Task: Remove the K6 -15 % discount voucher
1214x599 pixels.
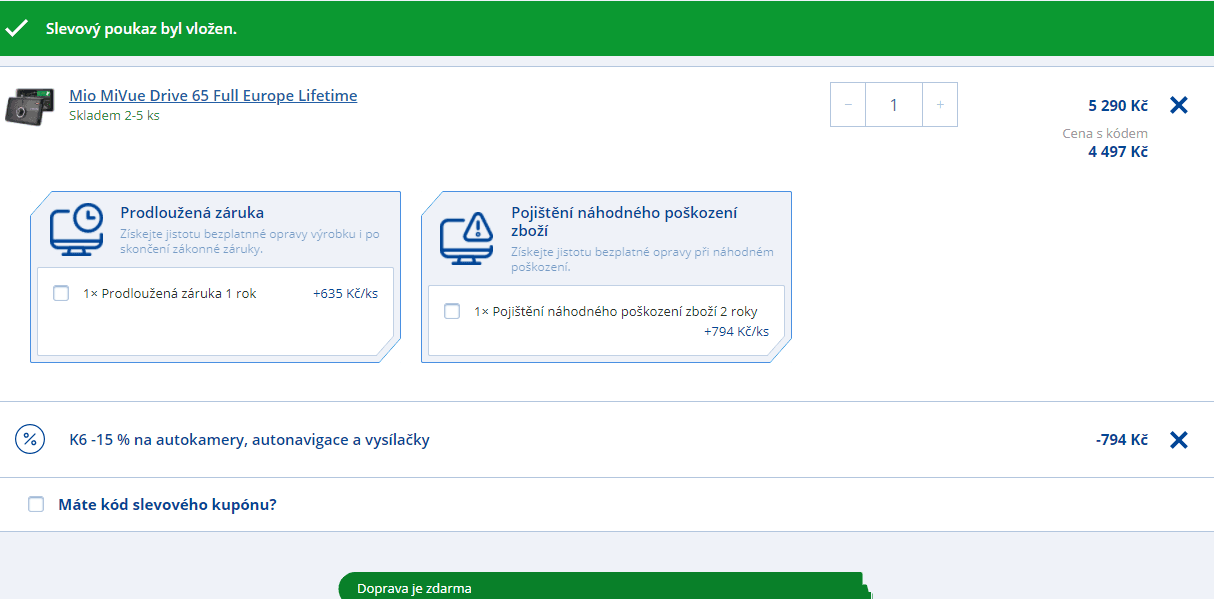Action: tap(1179, 440)
